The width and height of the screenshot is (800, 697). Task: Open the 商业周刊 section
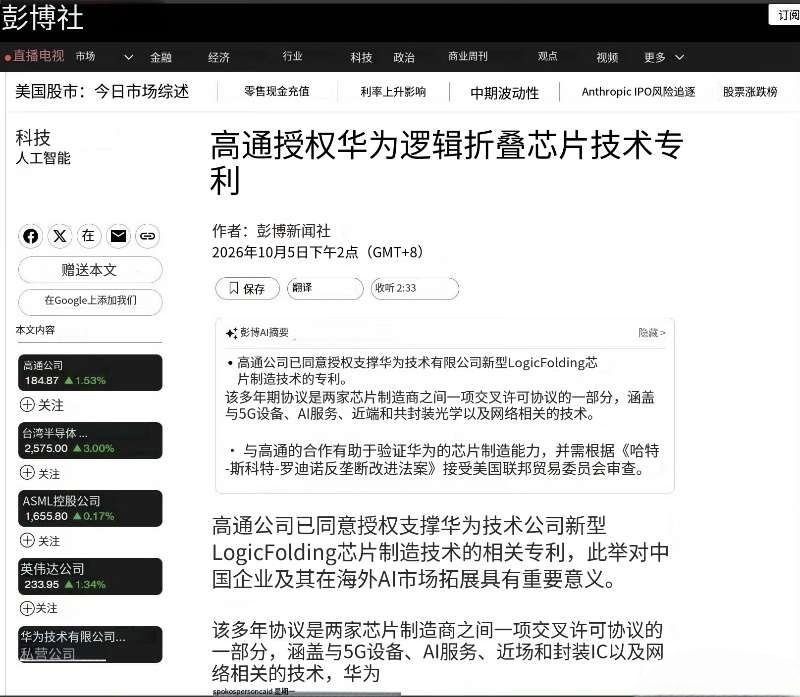coord(468,56)
